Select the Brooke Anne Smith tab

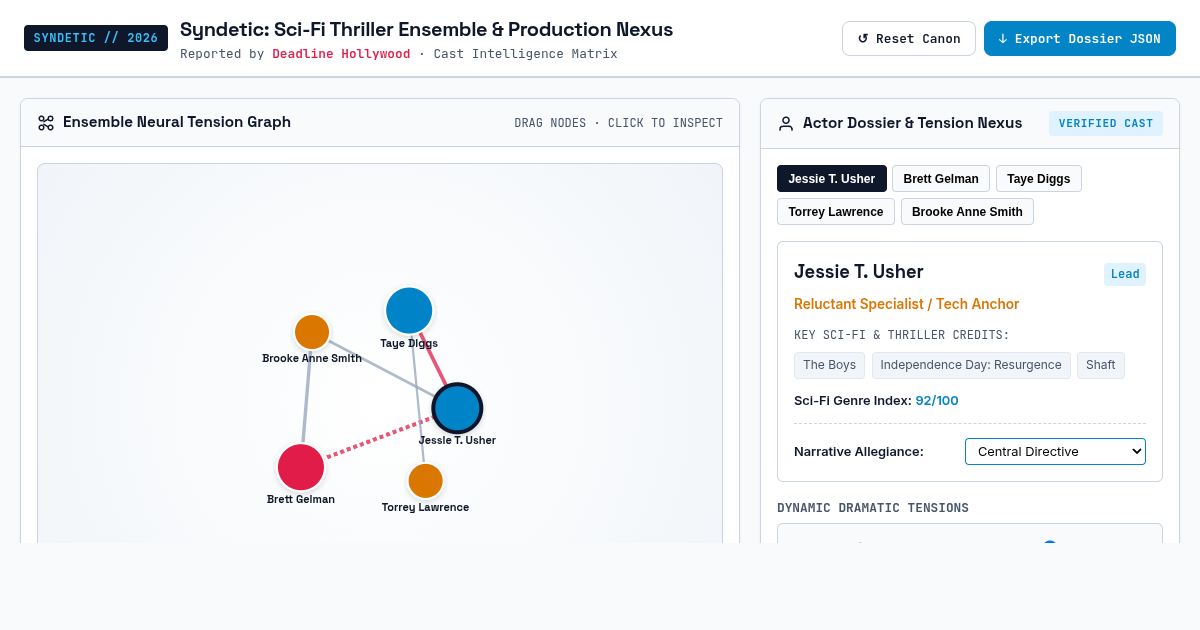coord(967,212)
